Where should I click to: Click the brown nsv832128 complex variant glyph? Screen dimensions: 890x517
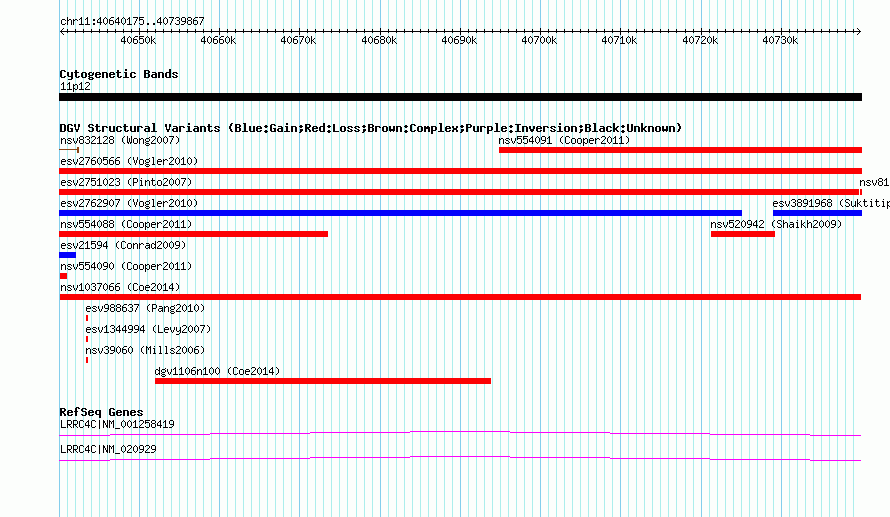click(69, 150)
